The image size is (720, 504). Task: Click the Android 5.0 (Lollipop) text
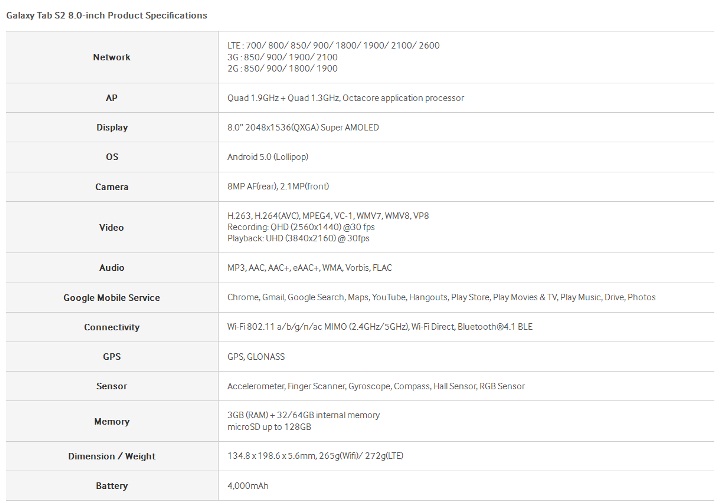[x=268, y=157]
